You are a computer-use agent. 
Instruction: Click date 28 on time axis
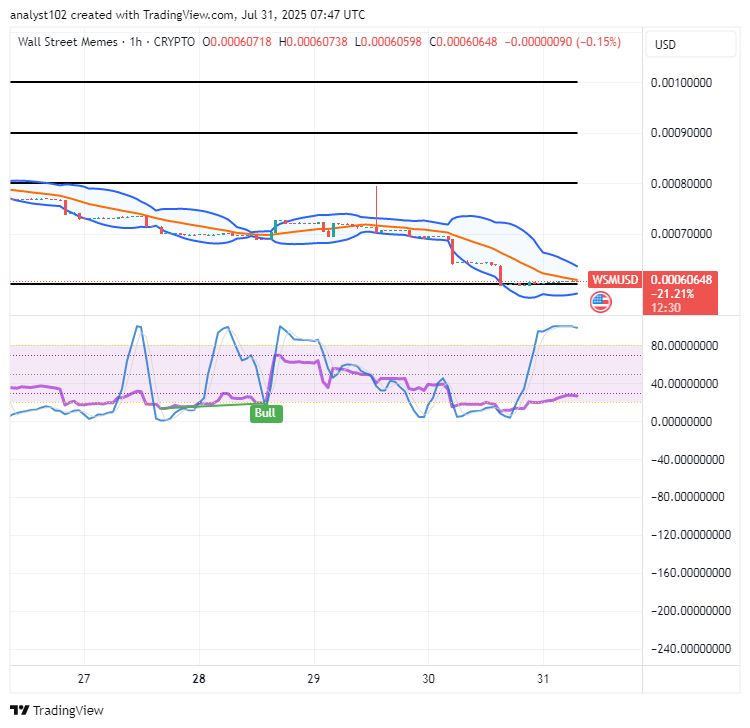coord(199,679)
